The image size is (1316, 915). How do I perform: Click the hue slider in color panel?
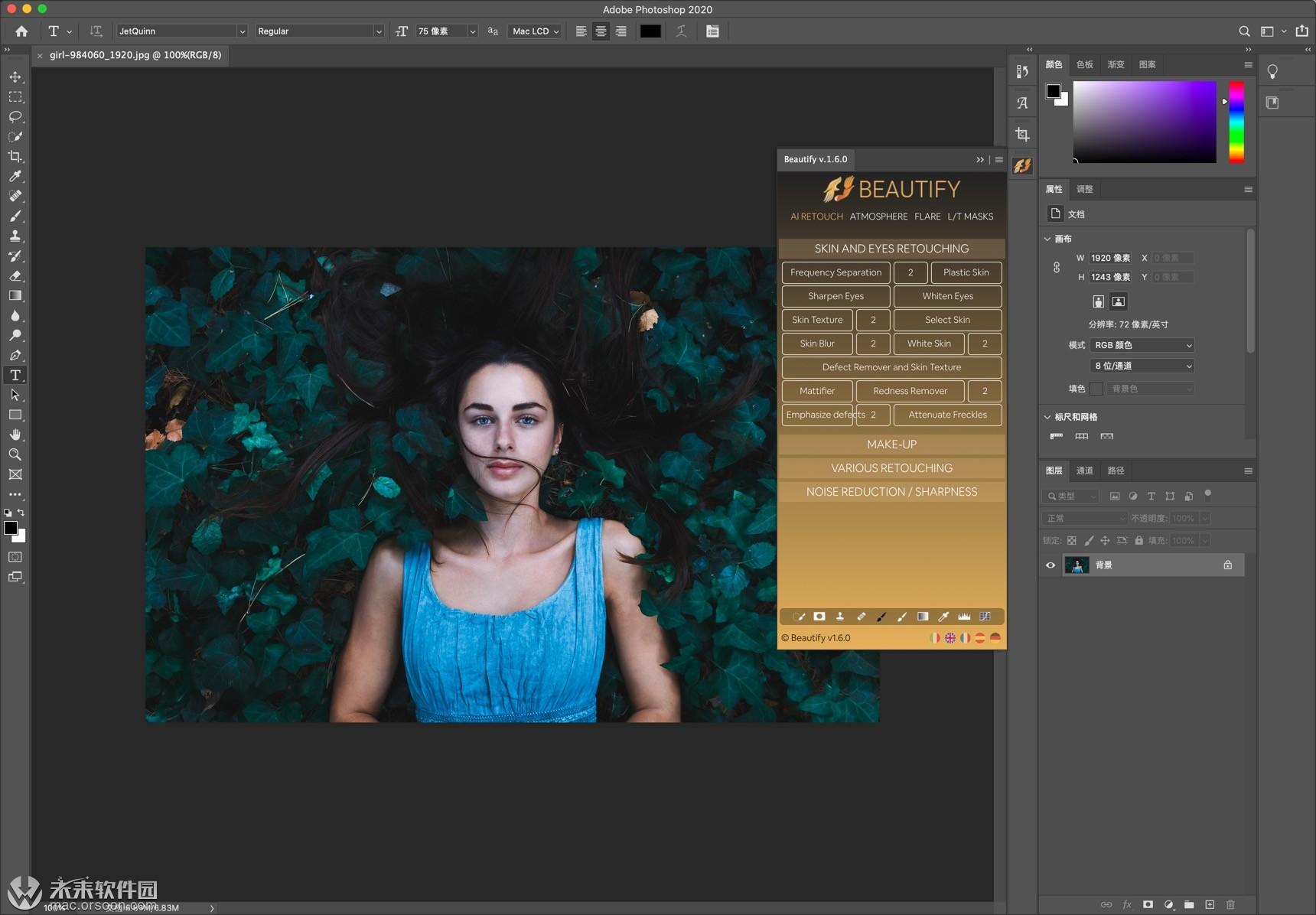point(1236,122)
